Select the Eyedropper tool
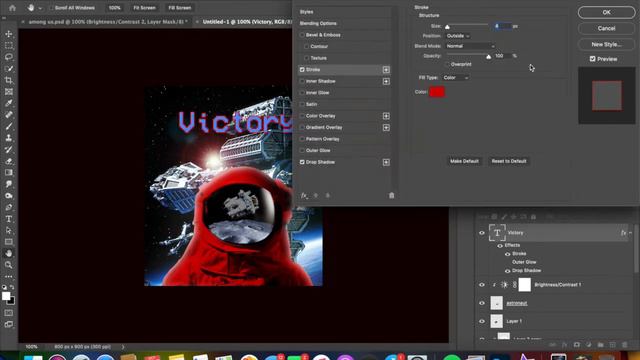Image resolution: width=640 pixels, height=360 pixels. point(9,103)
